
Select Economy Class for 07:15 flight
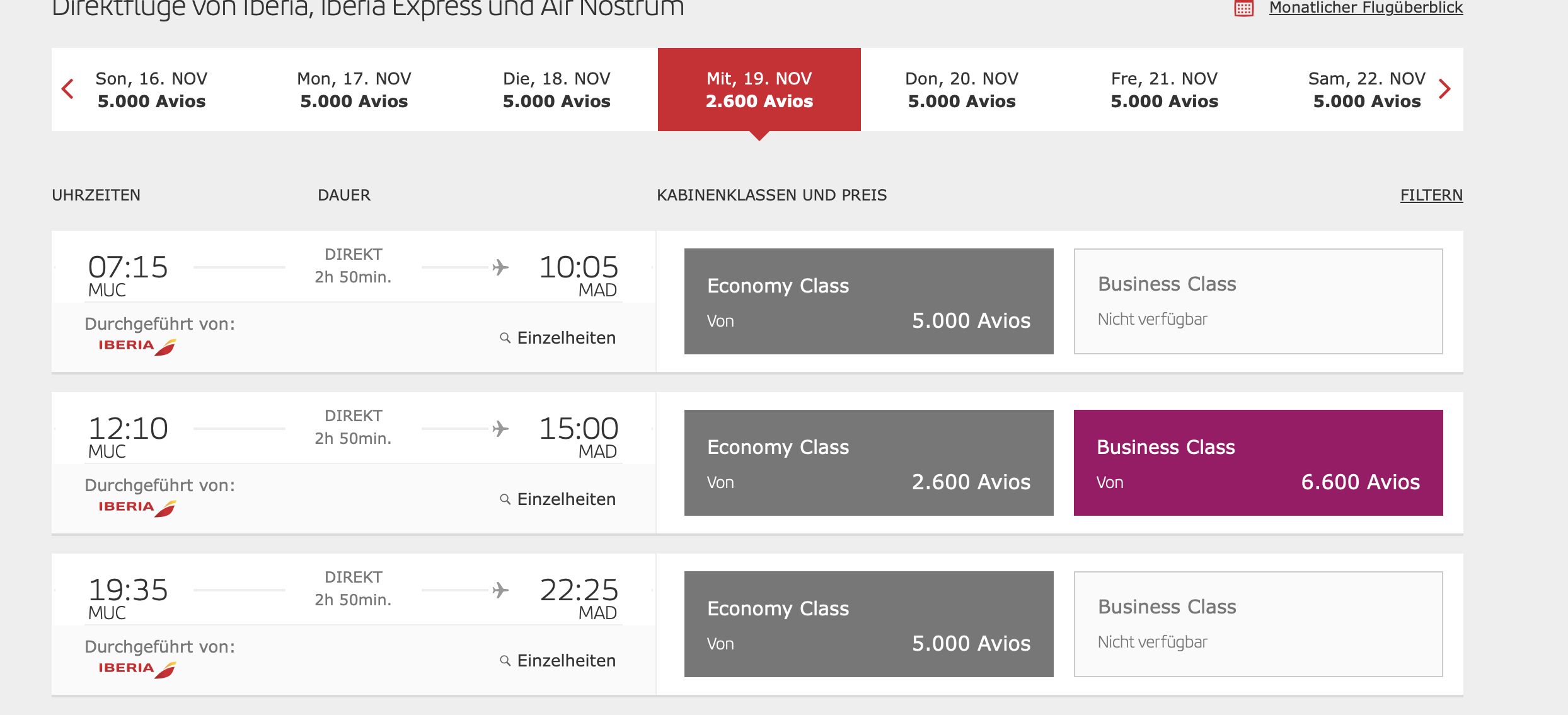pos(868,301)
